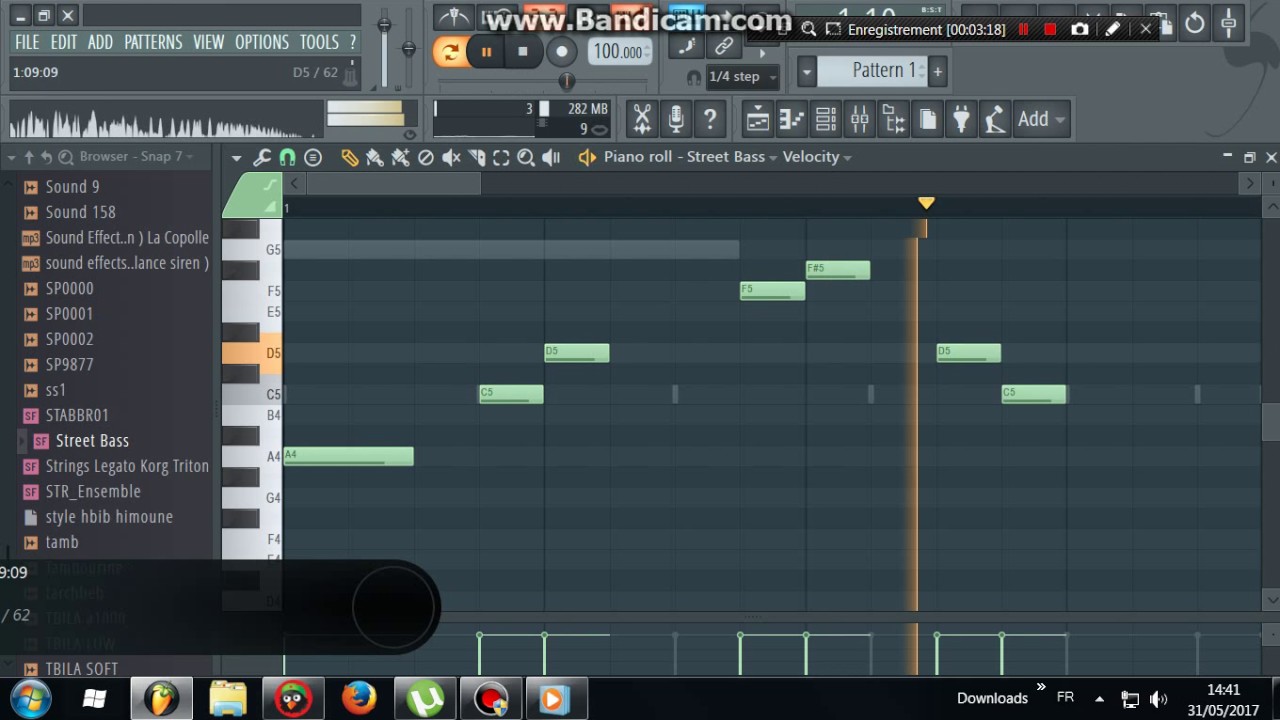Click the orange speaker icon before Piano roll title
Viewport: 1280px width, 720px height.
pyautogui.click(x=587, y=157)
